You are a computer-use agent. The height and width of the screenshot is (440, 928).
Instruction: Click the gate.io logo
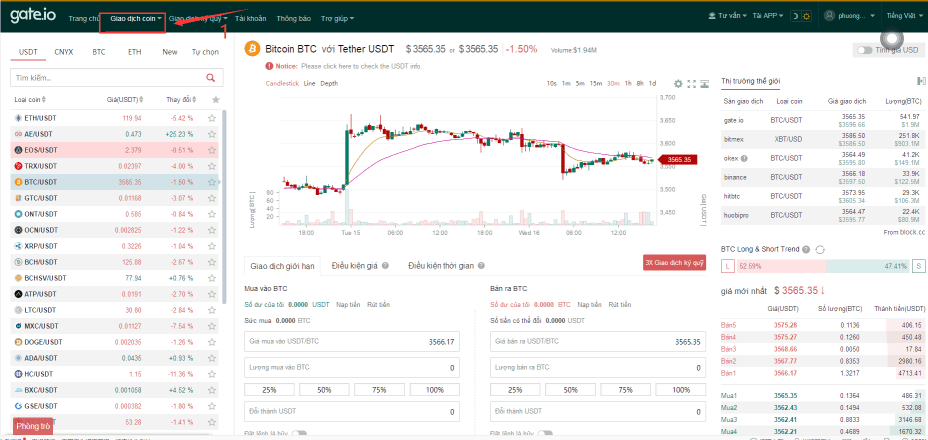point(33,16)
